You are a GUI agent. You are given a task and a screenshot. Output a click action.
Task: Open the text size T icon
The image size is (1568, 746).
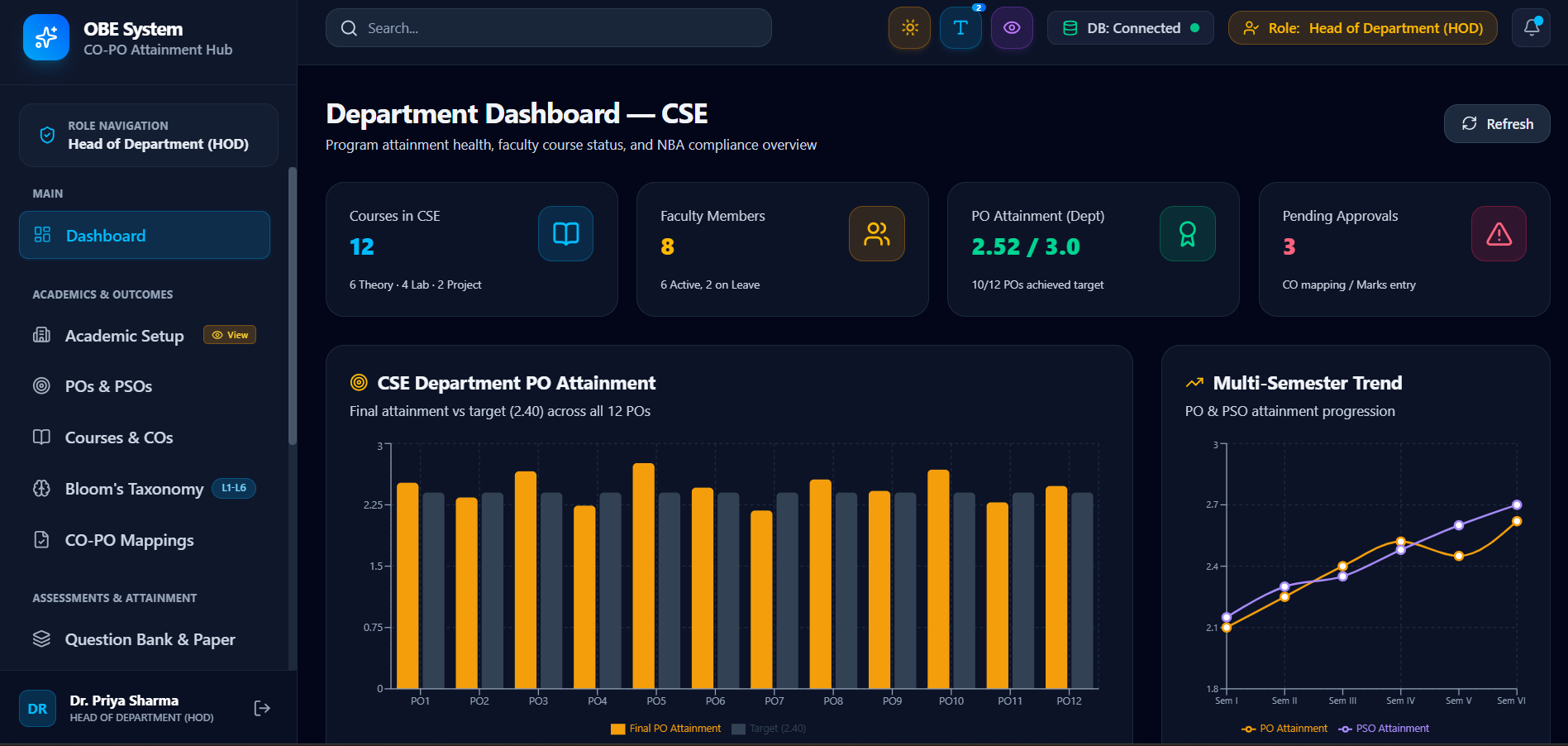[x=960, y=28]
